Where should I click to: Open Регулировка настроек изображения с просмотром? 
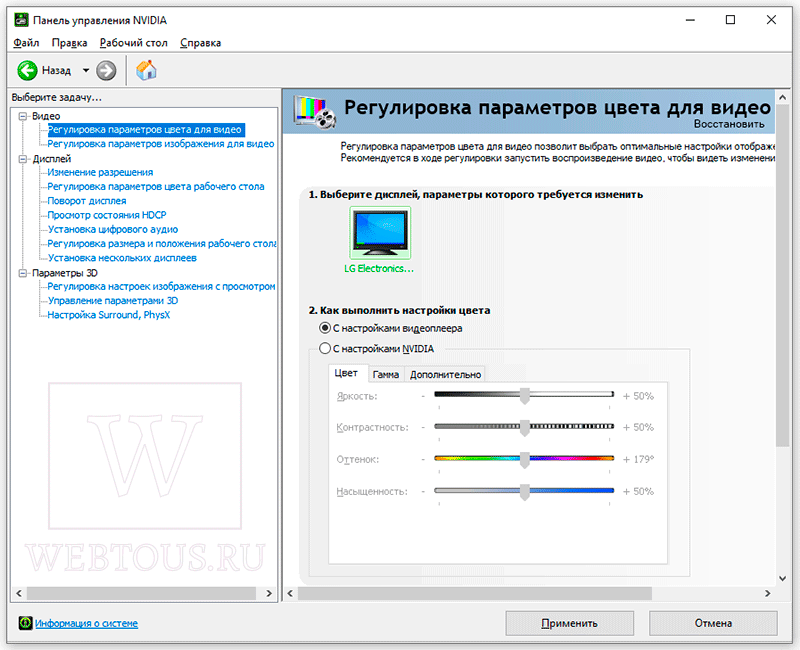161,287
